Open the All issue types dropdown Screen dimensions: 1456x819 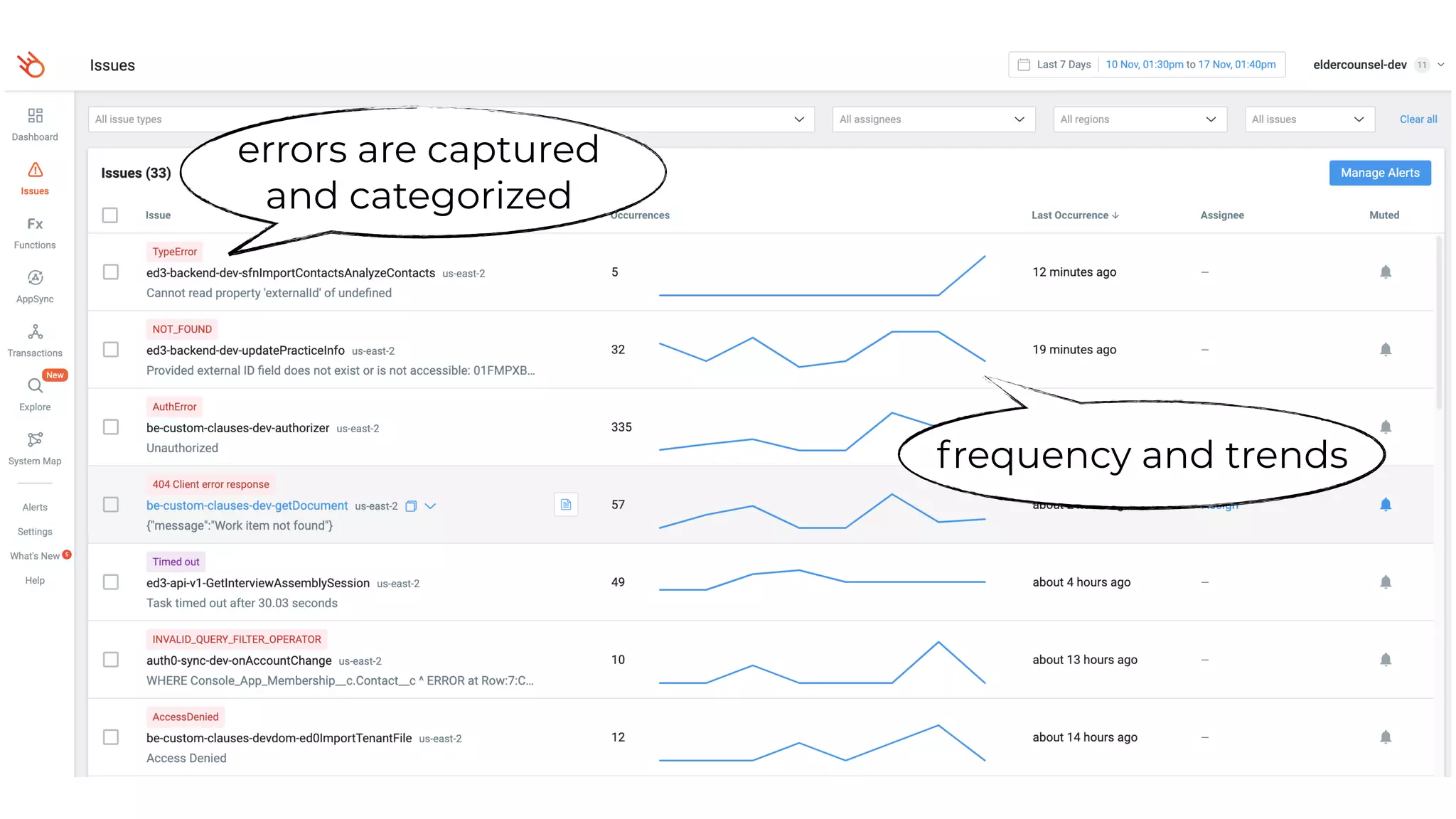[x=451, y=119]
